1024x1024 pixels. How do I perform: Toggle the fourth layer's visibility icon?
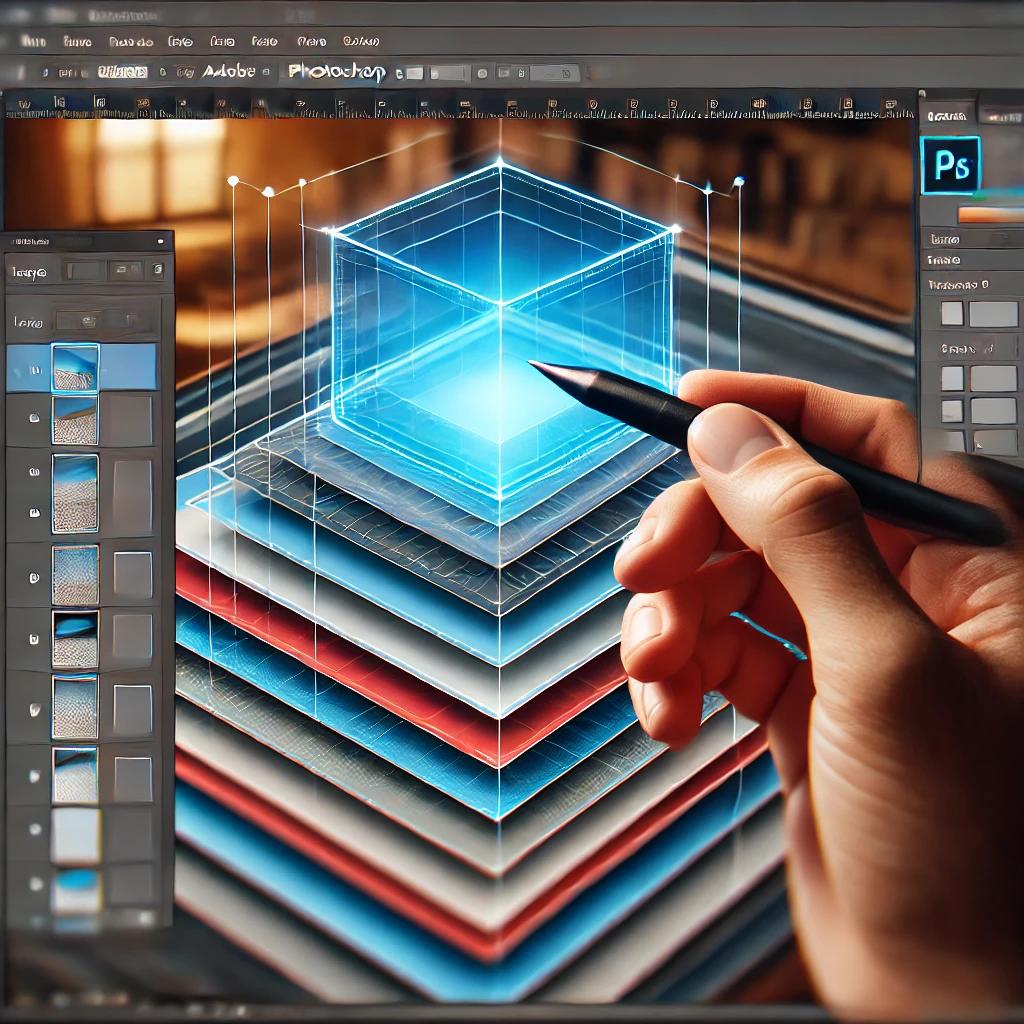click(x=34, y=577)
